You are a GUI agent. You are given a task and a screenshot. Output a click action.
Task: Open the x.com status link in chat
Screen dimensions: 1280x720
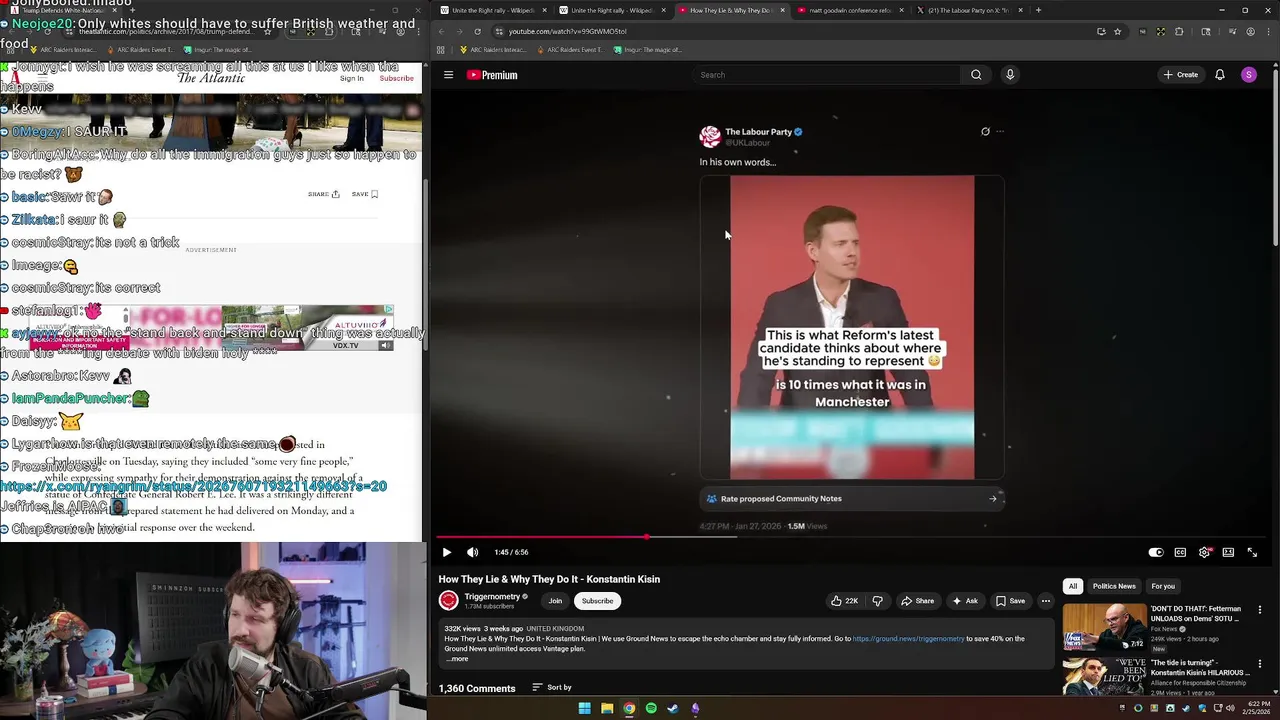pyautogui.click(x=193, y=486)
